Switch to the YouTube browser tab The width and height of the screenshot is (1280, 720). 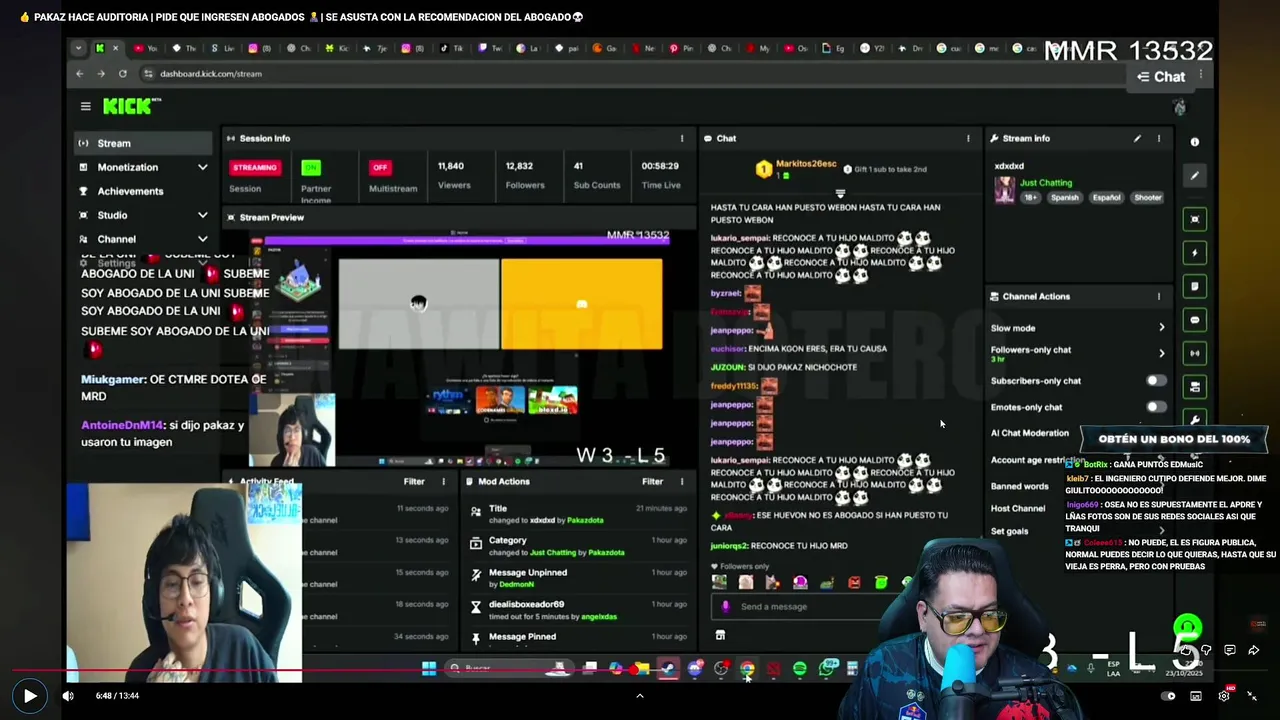point(145,48)
